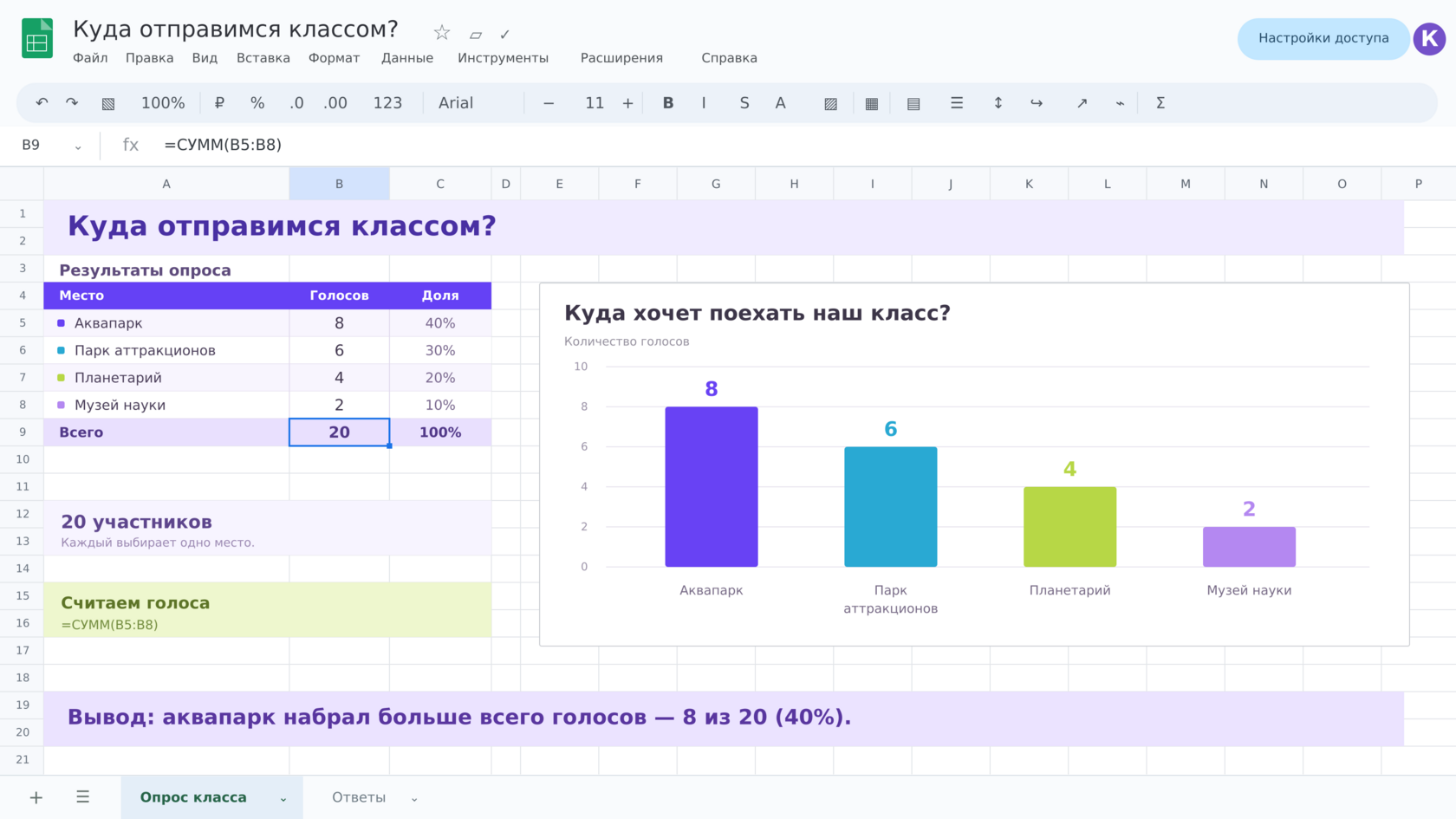The width and height of the screenshot is (1456, 819).
Task: Open the fill color bucket icon
Action: coord(830,103)
